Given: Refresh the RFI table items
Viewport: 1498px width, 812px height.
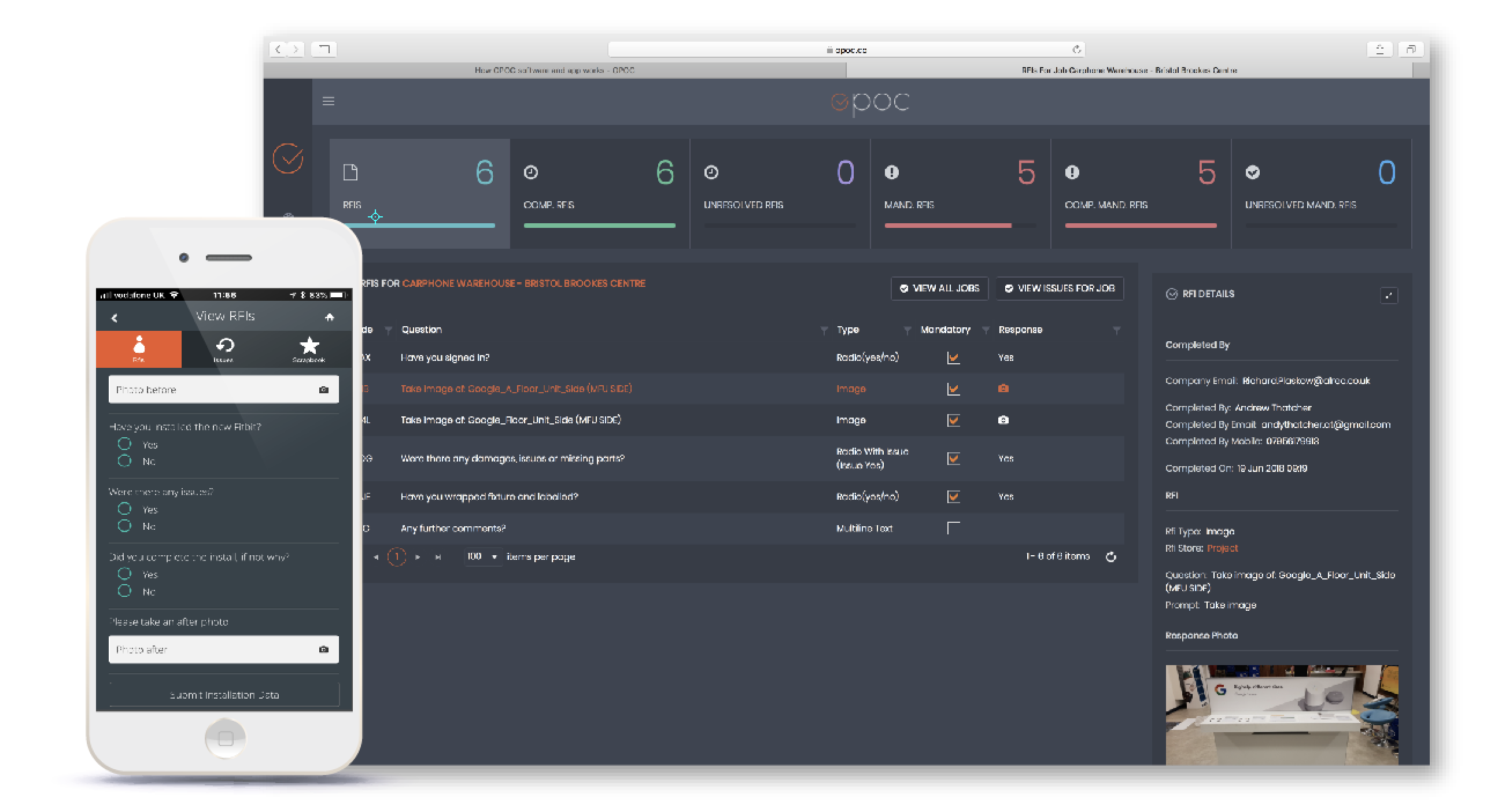Looking at the screenshot, I should pyautogui.click(x=1110, y=556).
